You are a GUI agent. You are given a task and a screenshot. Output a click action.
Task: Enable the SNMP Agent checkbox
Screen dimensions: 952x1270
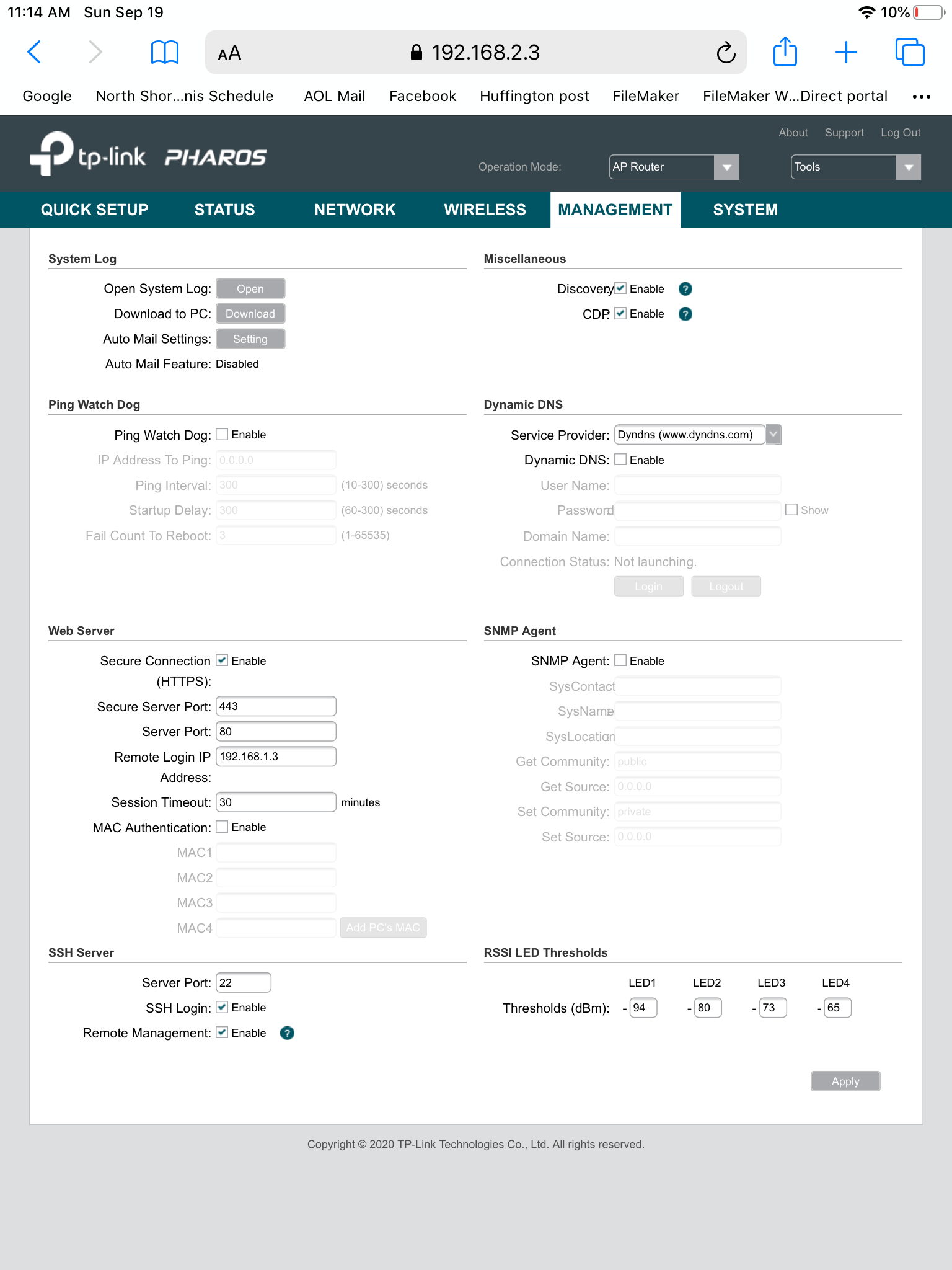pos(620,660)
